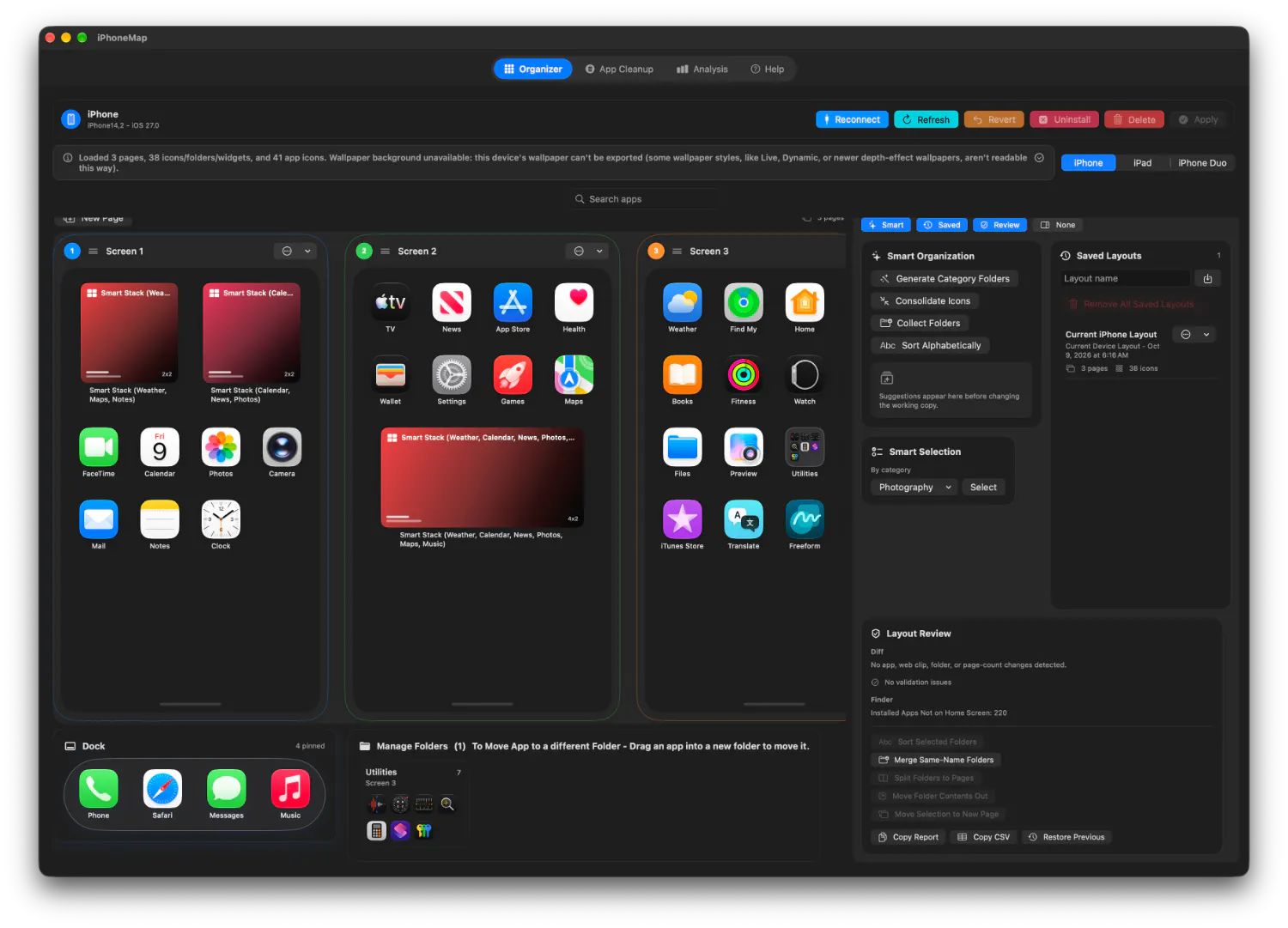Select the Photos app icon
The width and height of the screenshot is (1288, 928).
point(221,447)
